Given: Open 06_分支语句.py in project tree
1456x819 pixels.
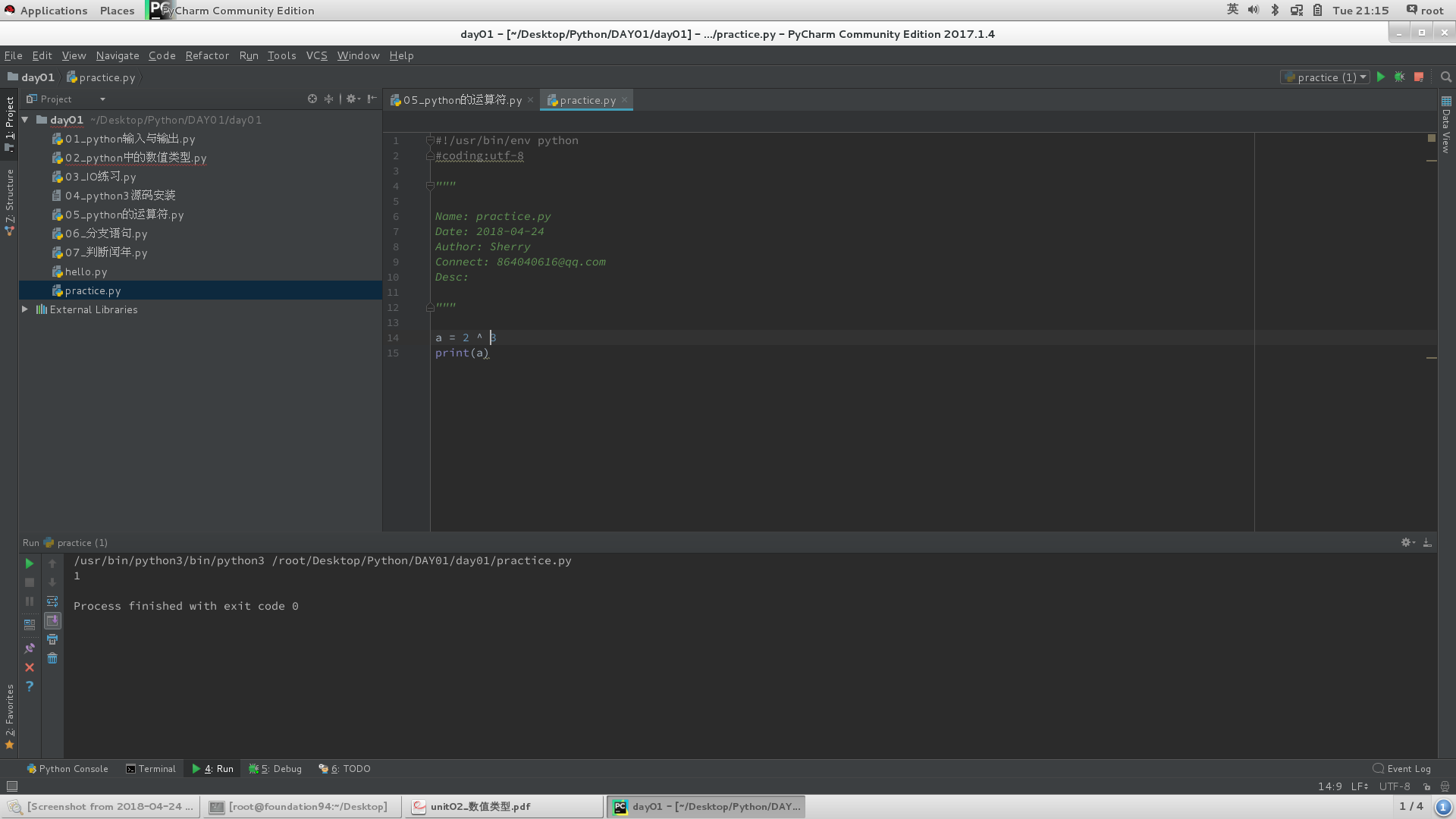Looking at the screenshot, I should (x=106, y=234).
